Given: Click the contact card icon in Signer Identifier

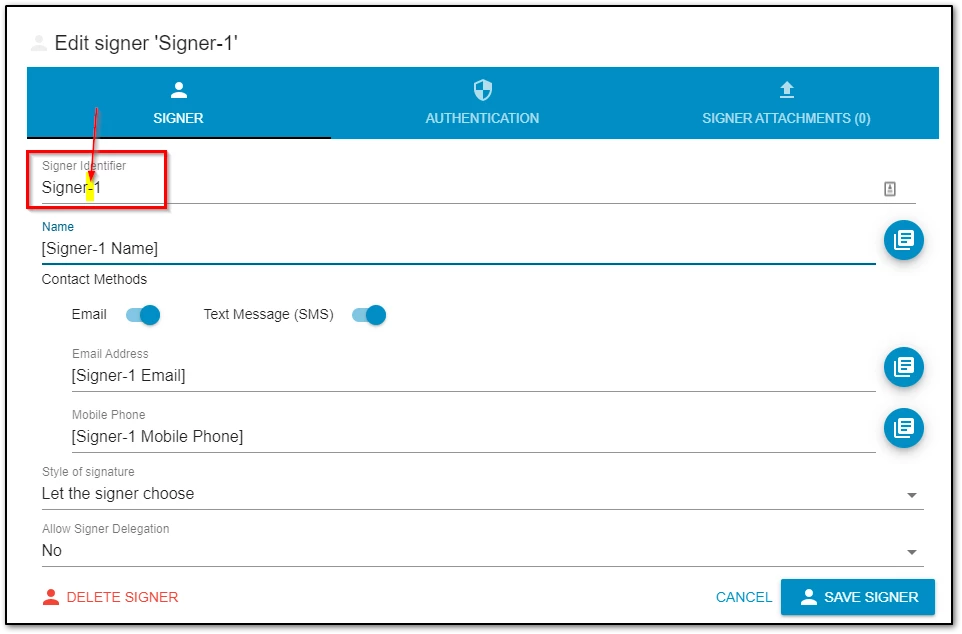Looking at the screenshot, I should [x=890, y=189].
